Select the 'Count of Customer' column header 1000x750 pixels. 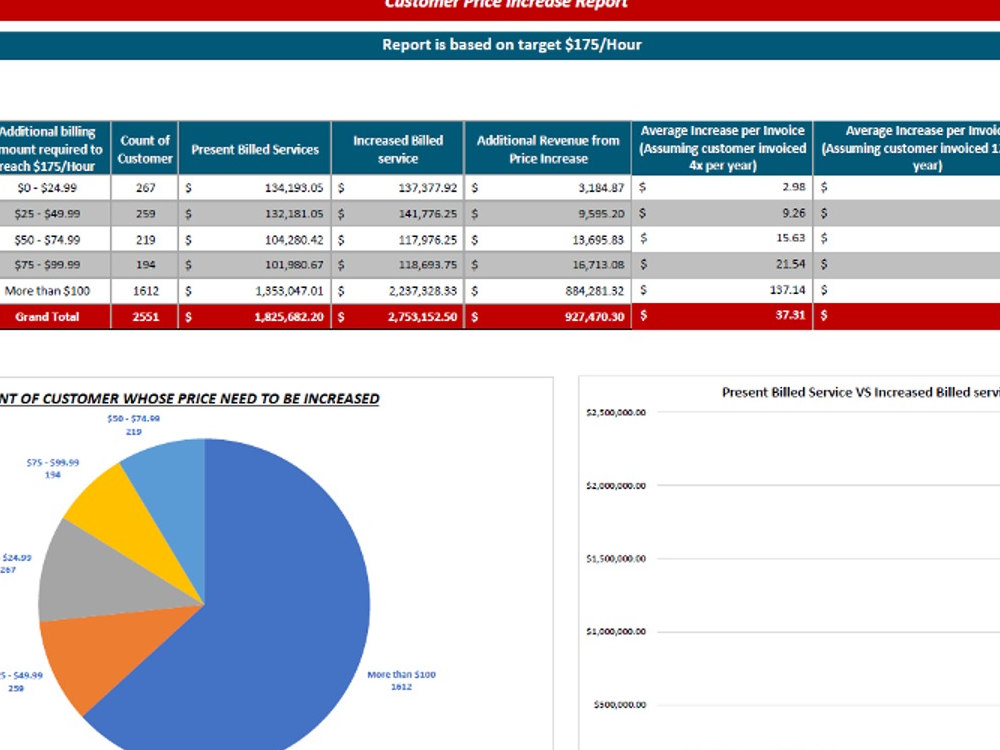tap(145, 149)
